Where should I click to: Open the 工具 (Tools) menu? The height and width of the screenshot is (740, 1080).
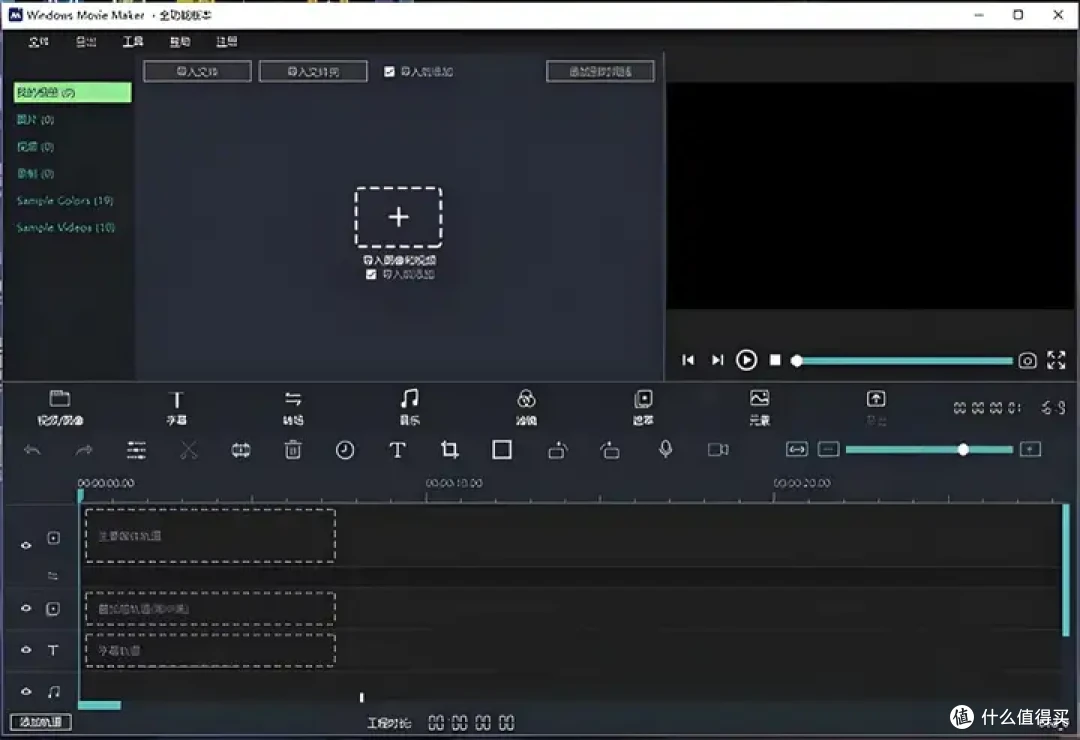pyautogui.click(x=133, y=42)
